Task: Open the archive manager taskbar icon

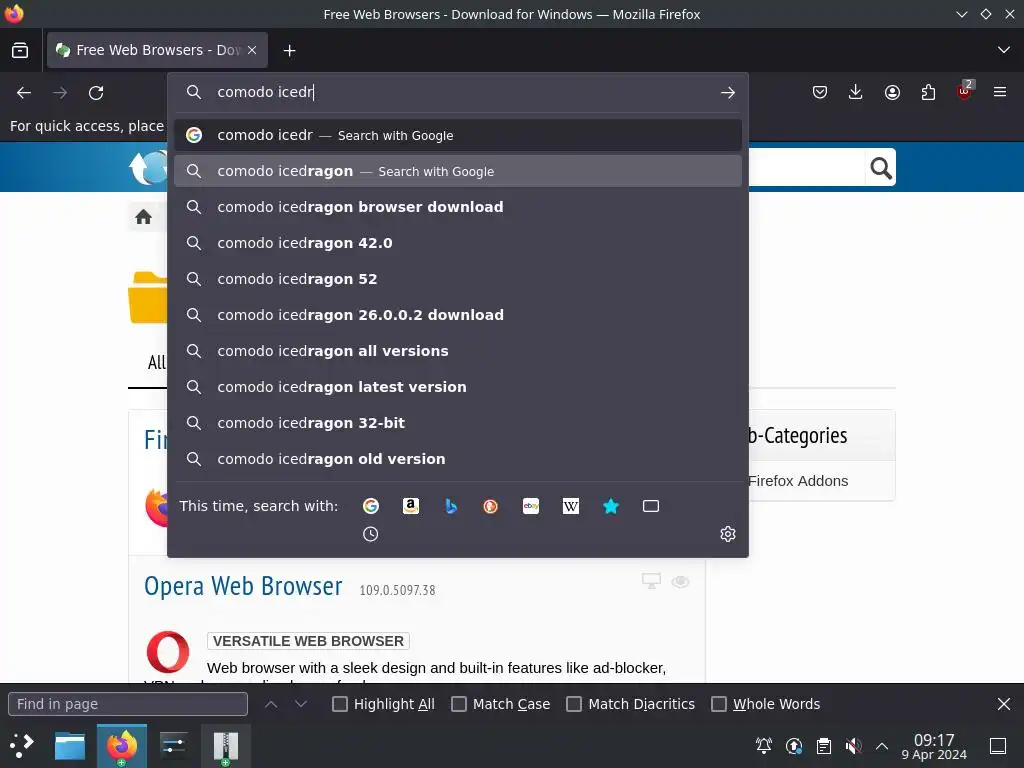Action: (226, 746)
